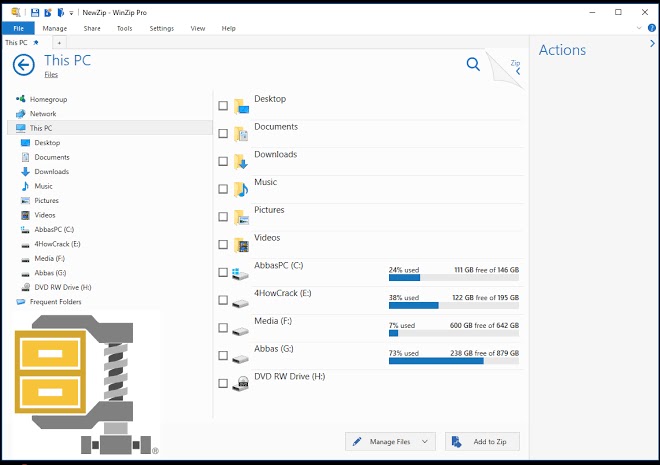Open the Manage Files dropdown arrow
This screenshot has height=465, width=660.
[425, 441]
